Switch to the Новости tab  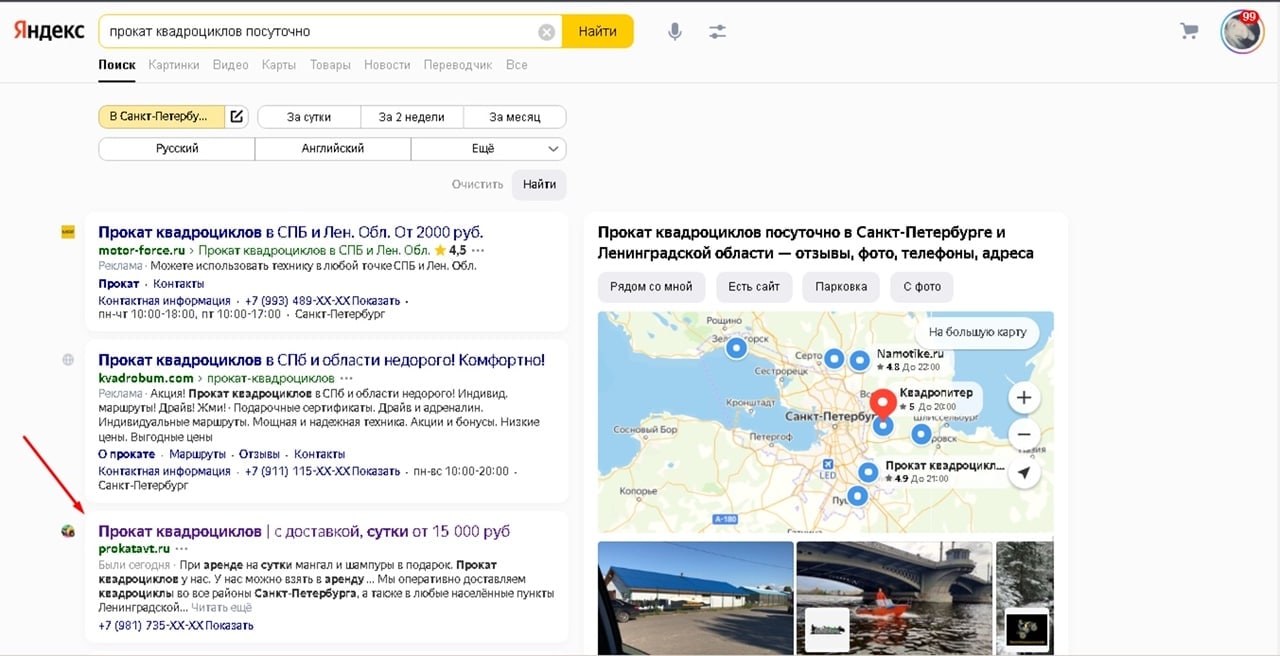tap(387, 65)
